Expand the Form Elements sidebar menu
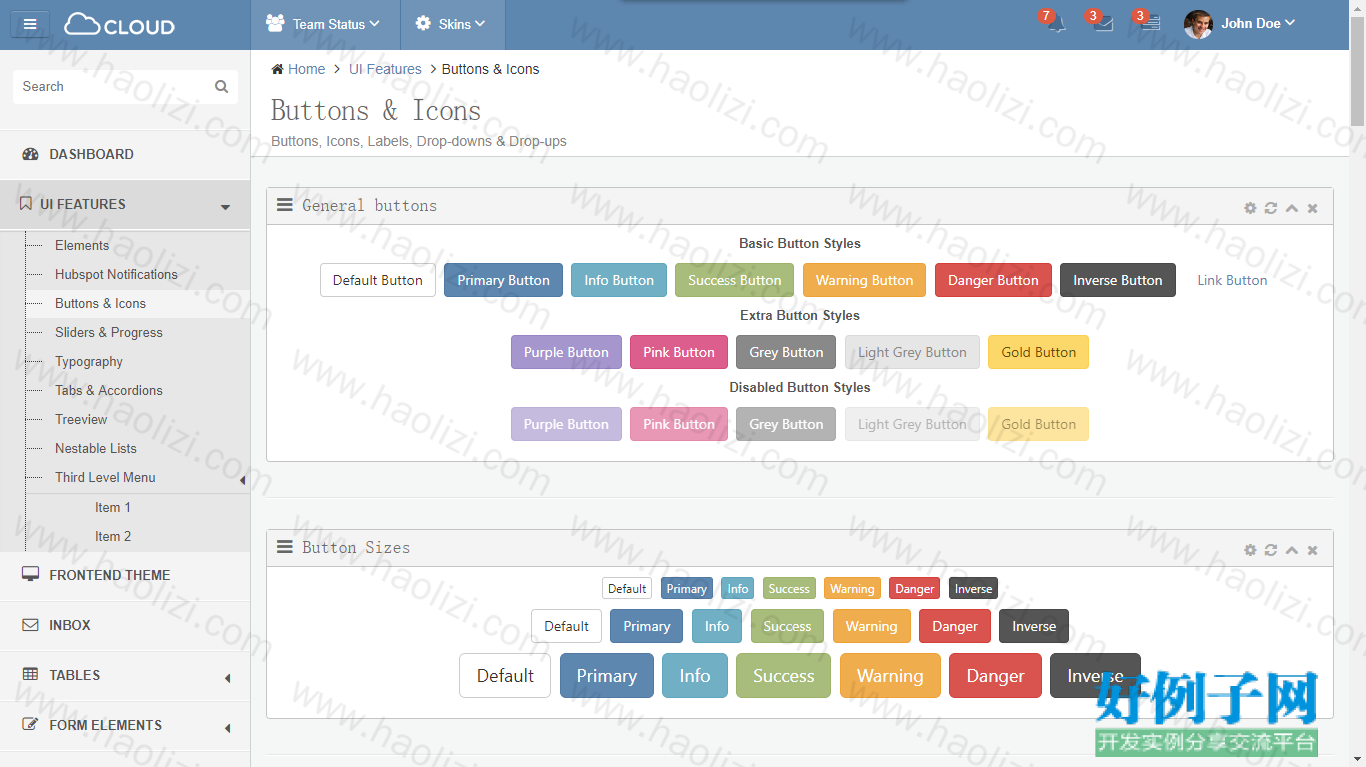The height and width of the screenshot is (767, 1366). (125, 726)
